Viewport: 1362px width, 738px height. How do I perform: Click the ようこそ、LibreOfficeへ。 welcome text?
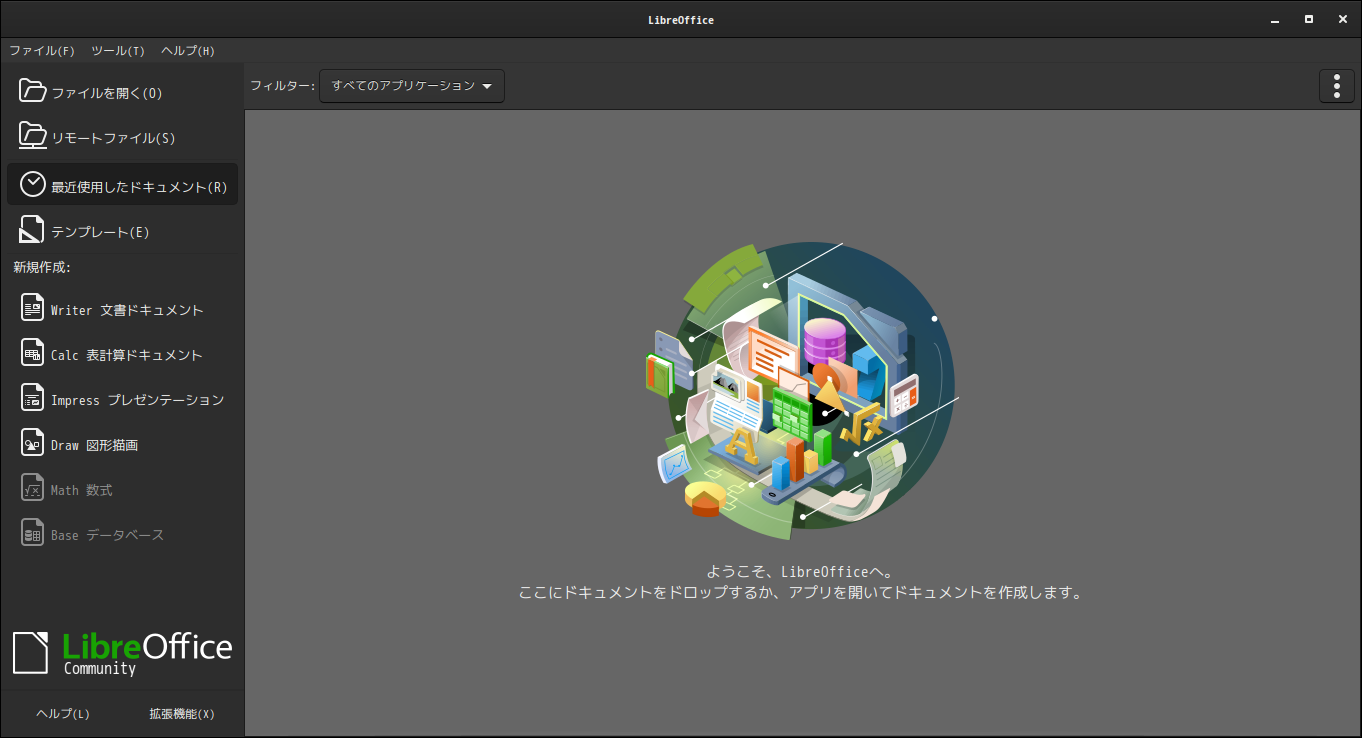pos(800,572)
